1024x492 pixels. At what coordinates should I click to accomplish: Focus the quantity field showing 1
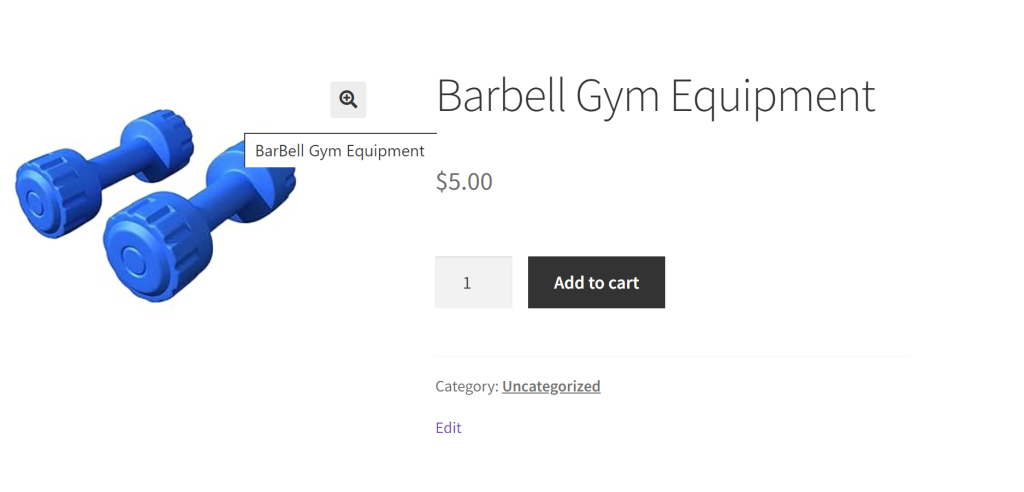473,282
